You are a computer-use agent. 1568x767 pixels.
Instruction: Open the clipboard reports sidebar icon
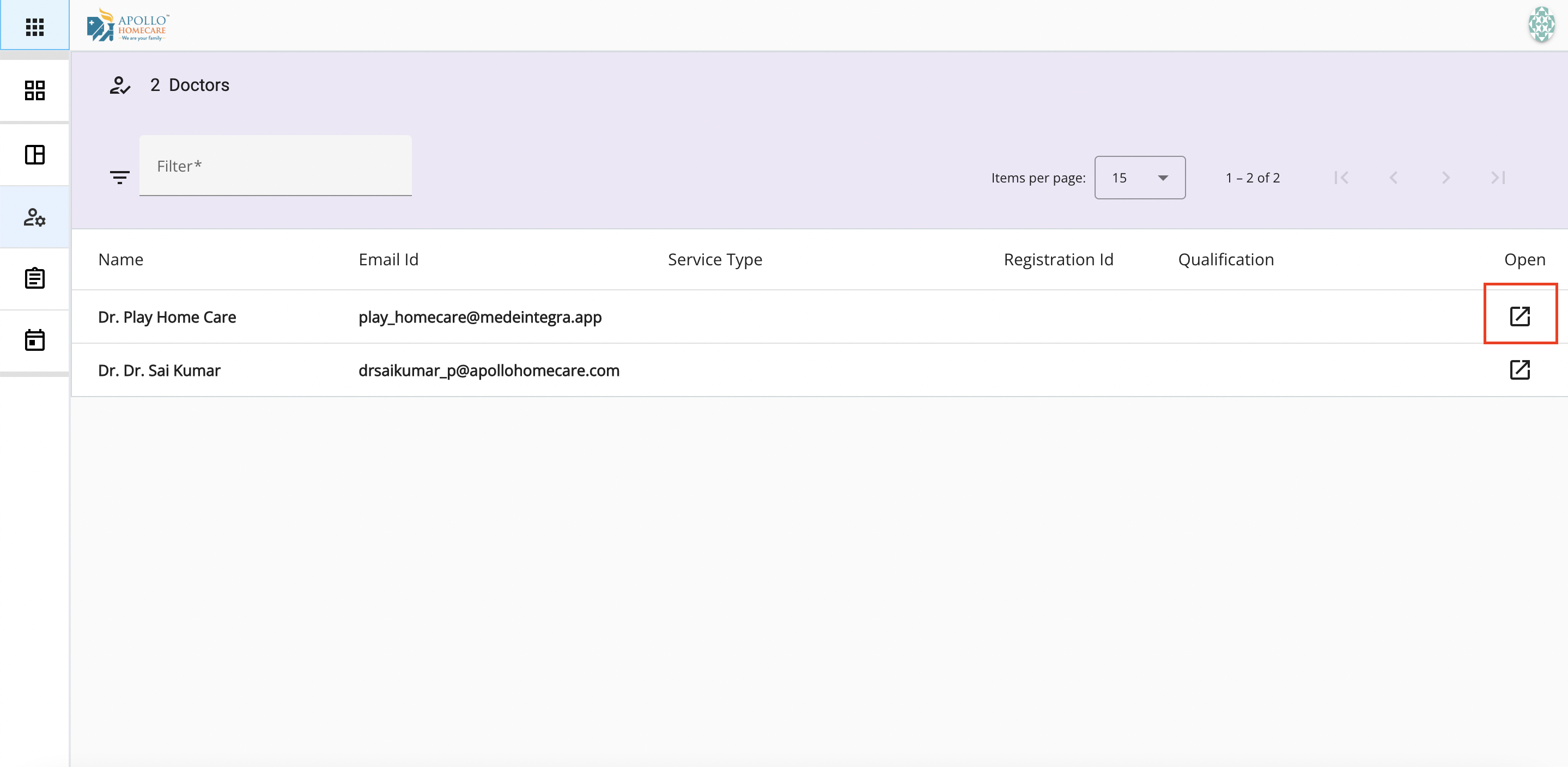35,278
